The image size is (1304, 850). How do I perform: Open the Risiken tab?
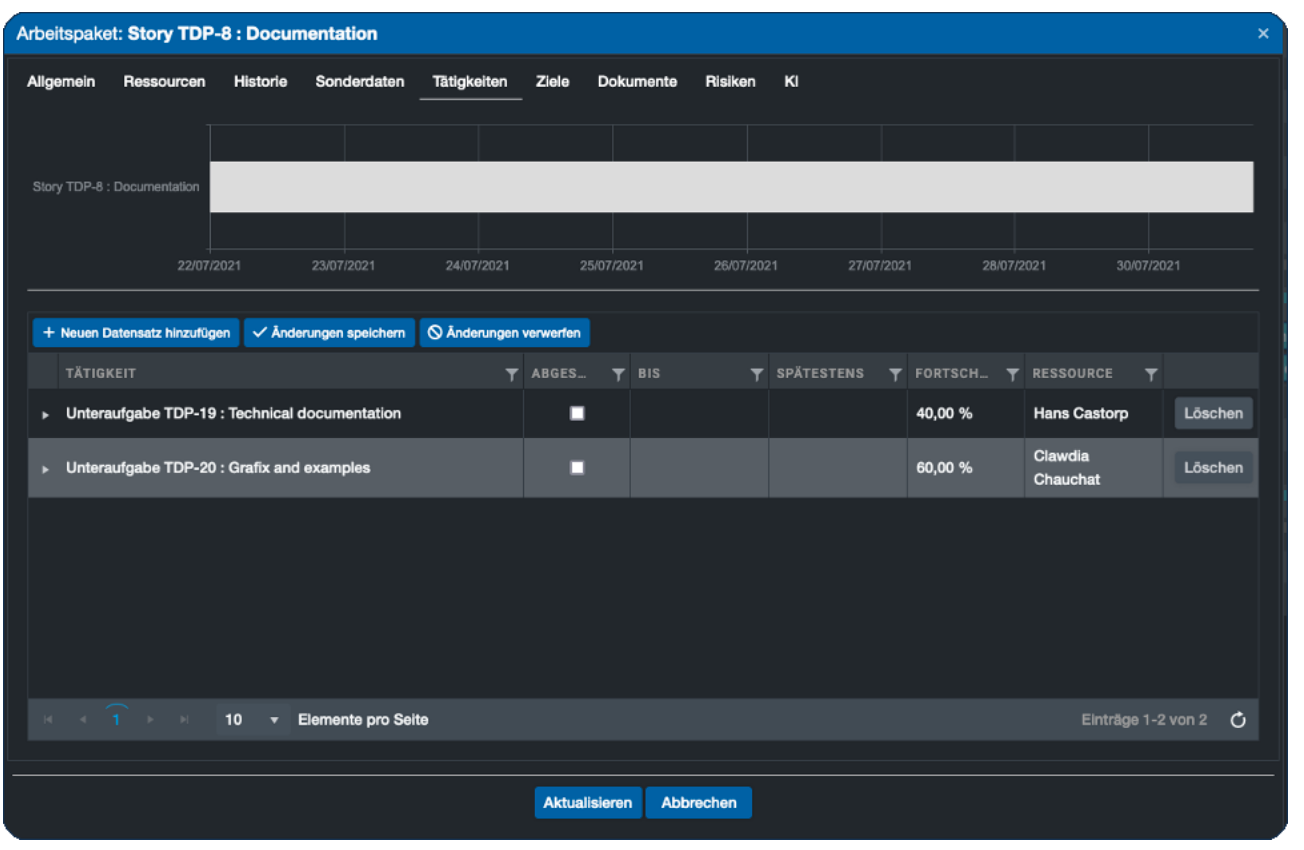pos(730,82)
